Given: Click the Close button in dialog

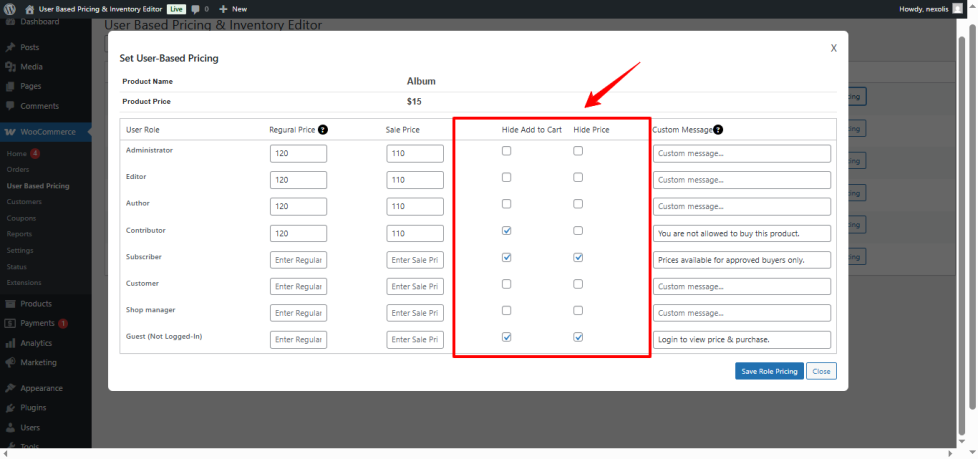Looking at the screenshot, I should [821, 371].
